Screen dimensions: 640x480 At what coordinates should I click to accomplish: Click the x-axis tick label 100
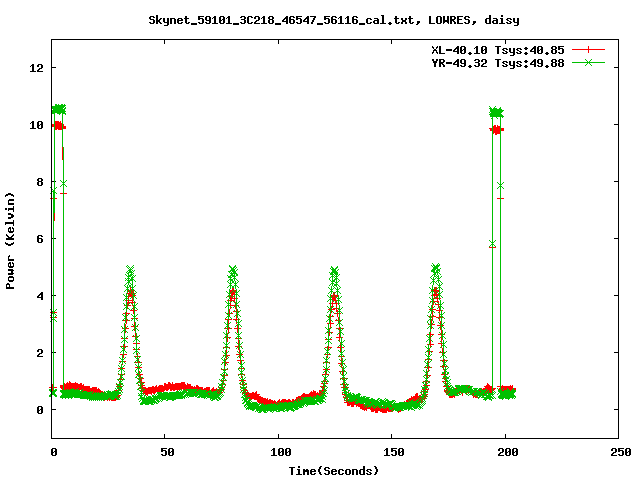click(281, 452)
